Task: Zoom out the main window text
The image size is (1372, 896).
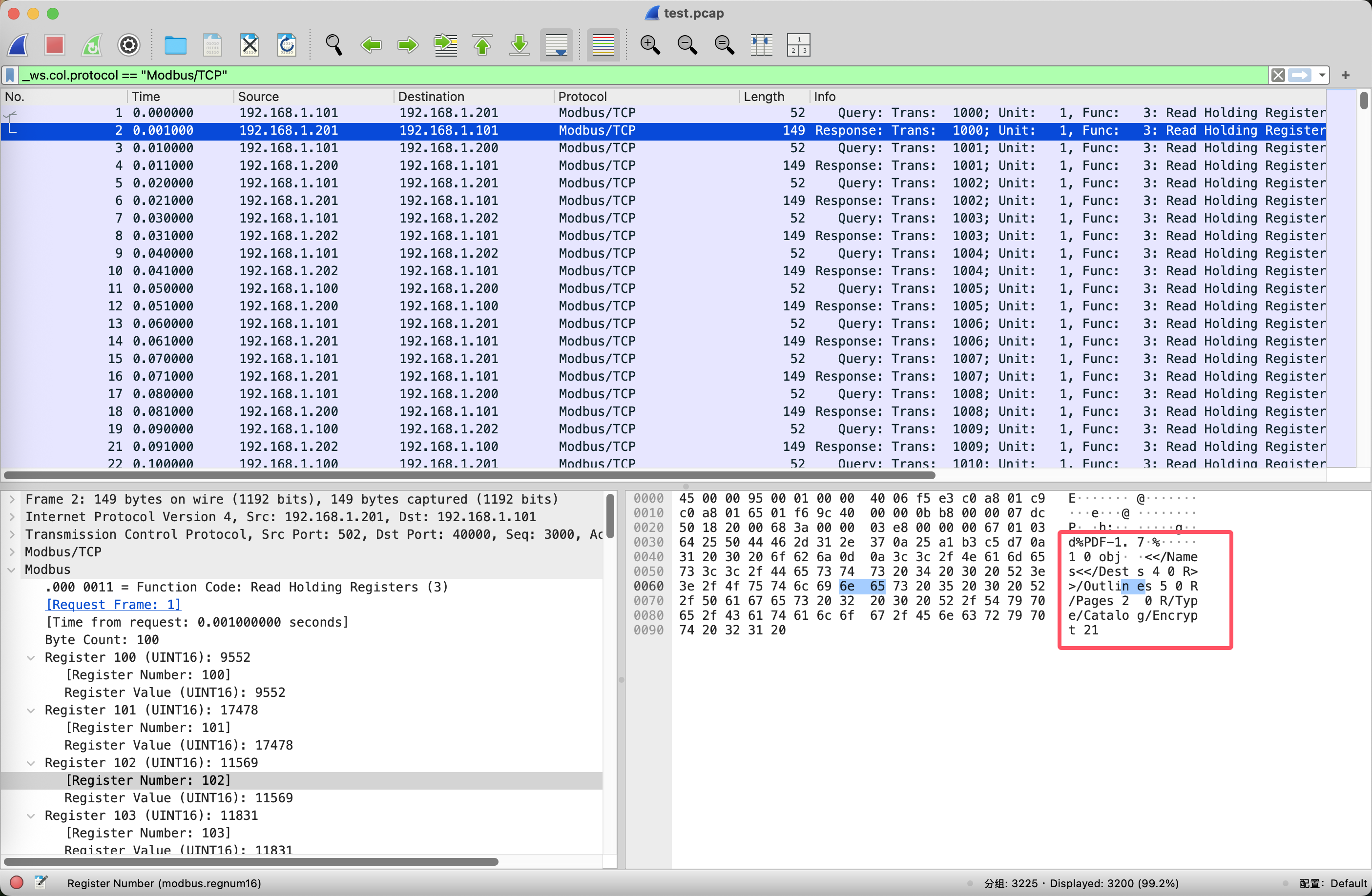Action: pyautogui.click(x=687, y=45)
